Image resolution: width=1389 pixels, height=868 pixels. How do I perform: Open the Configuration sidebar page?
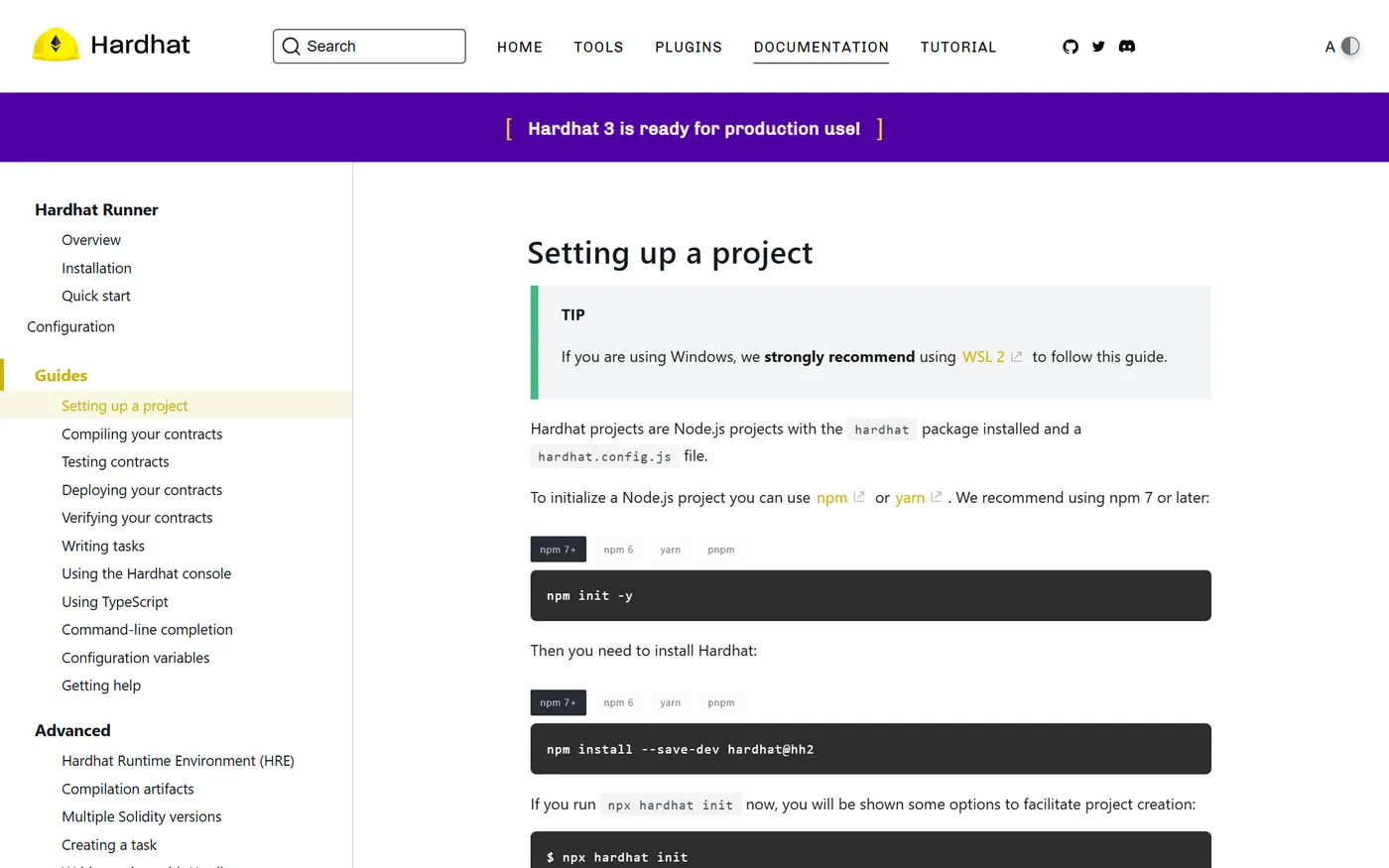click(70, 326)
